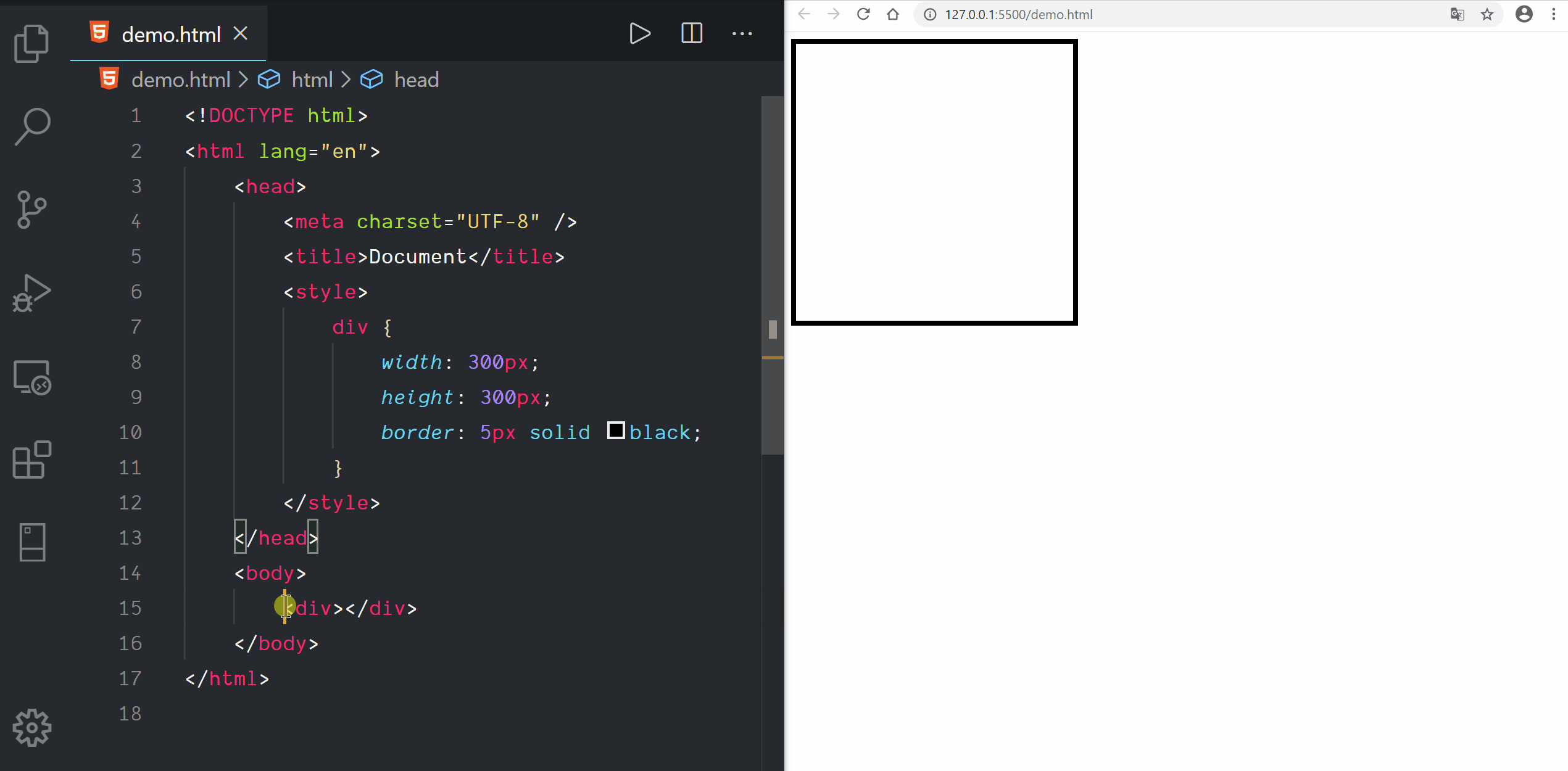The width and height of the screenshot is (1568, 771).
Task: Open Run and Debug view
Action: tap(31, 293)
